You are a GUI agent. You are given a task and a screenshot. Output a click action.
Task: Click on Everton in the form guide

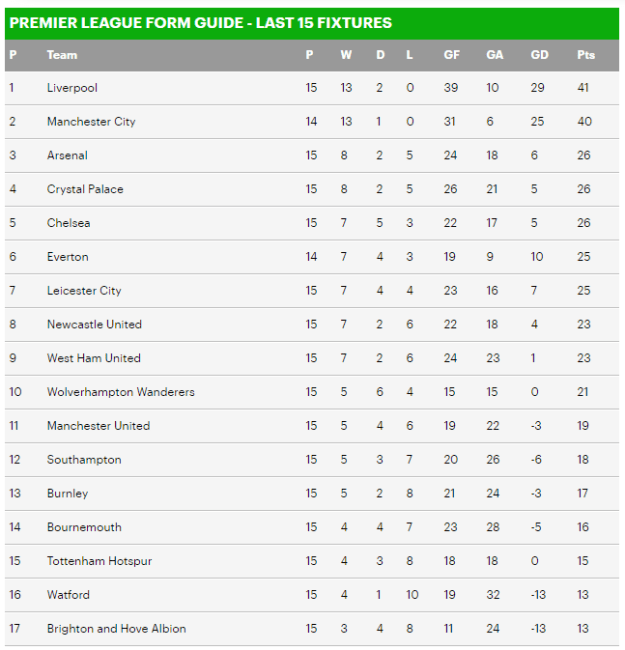pos(67,257)
